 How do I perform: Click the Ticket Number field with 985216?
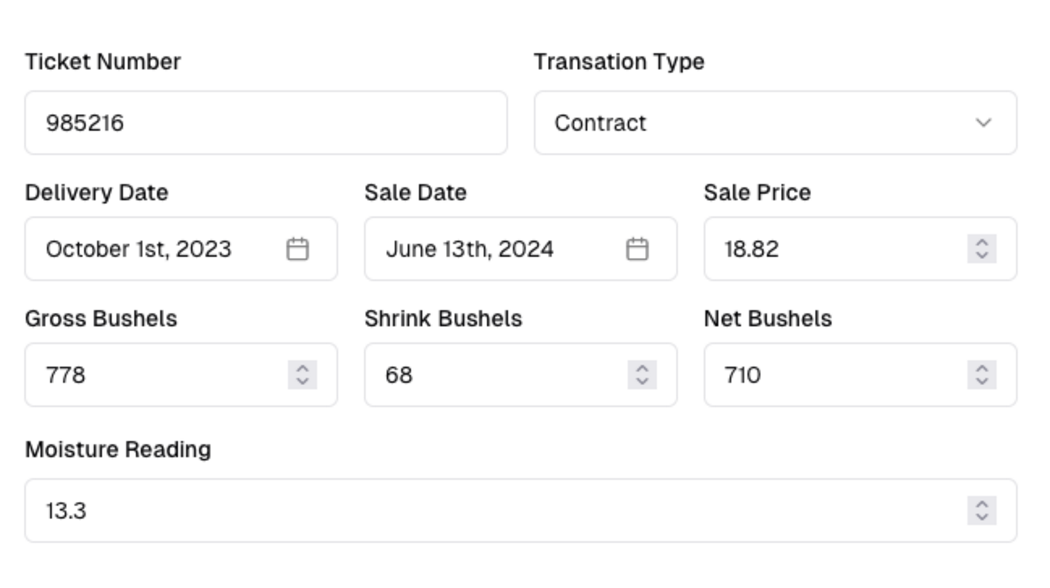[x=265, y=123]
